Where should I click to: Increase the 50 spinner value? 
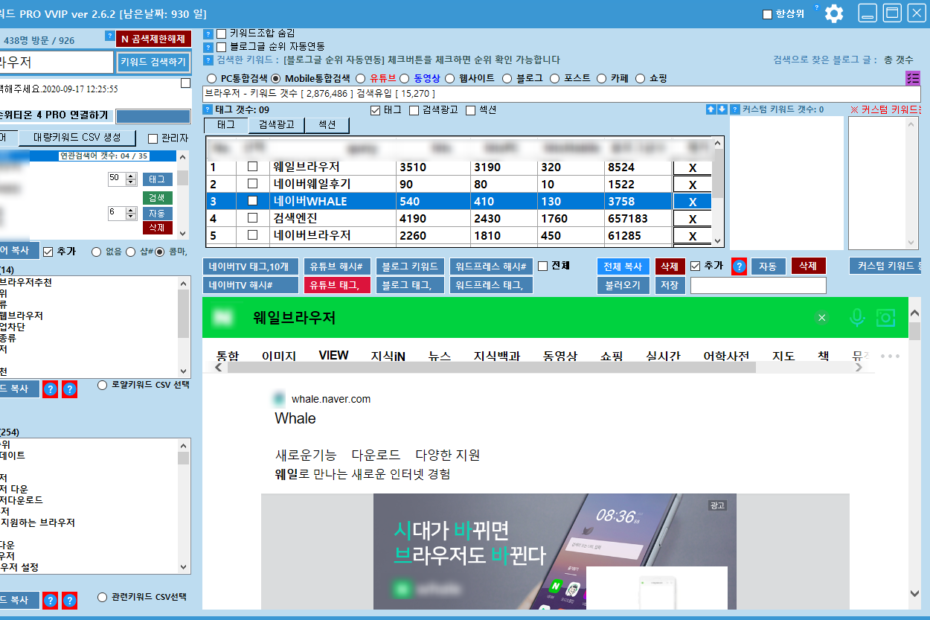(131, 175)
